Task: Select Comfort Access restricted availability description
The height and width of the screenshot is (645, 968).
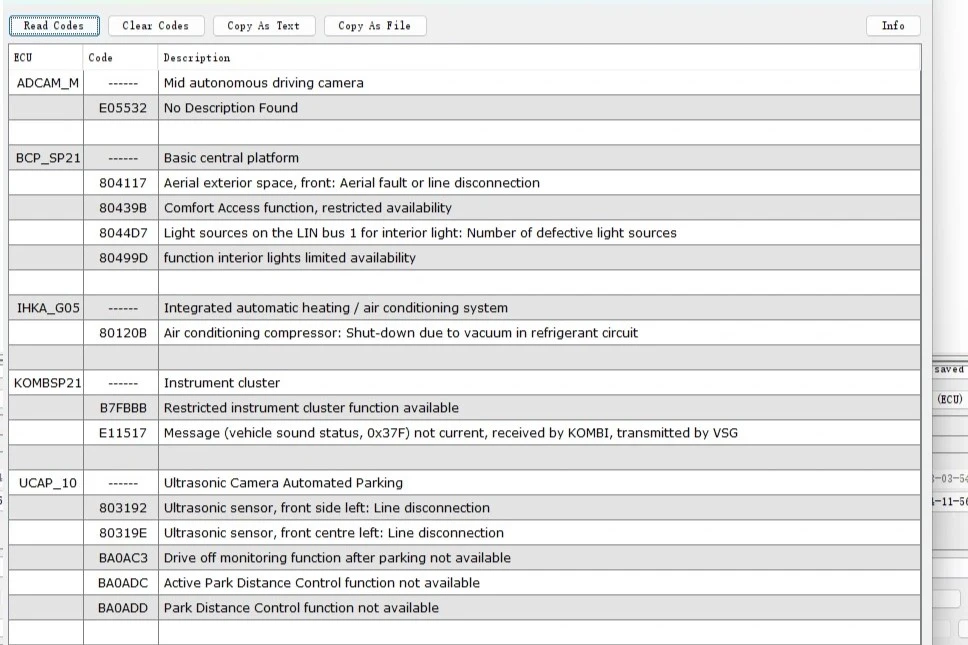Action: 308,208
